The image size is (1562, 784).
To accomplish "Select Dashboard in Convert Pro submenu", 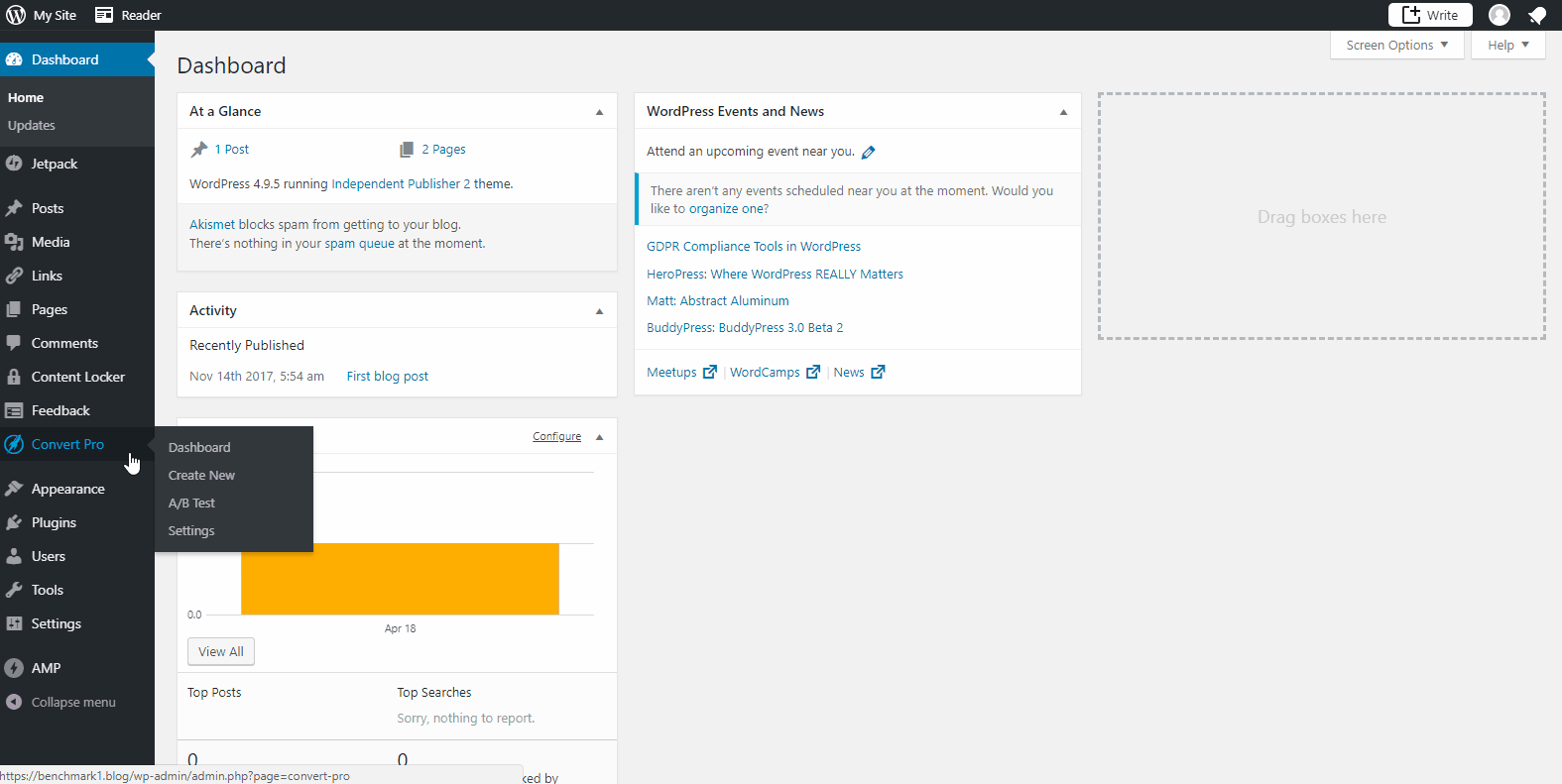I will pos(199,448).
